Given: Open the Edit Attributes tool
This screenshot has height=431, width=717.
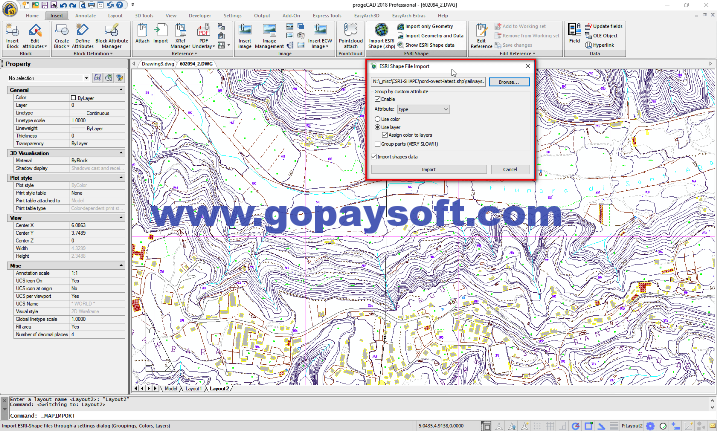Looking at the screenshot, I should (x=35, y=36).
